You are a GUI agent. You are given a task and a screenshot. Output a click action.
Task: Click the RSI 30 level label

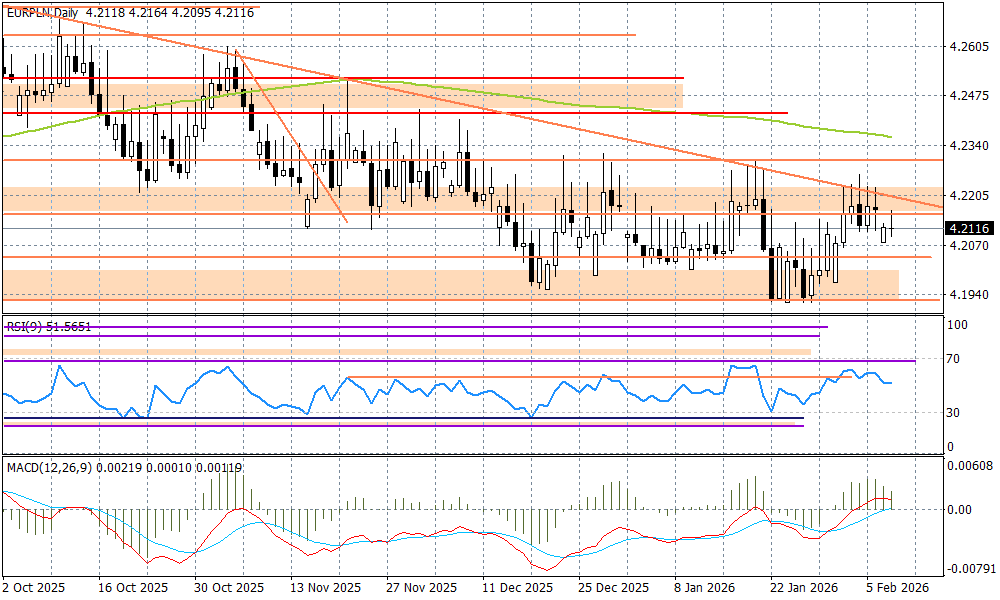[x=956, y=412]
